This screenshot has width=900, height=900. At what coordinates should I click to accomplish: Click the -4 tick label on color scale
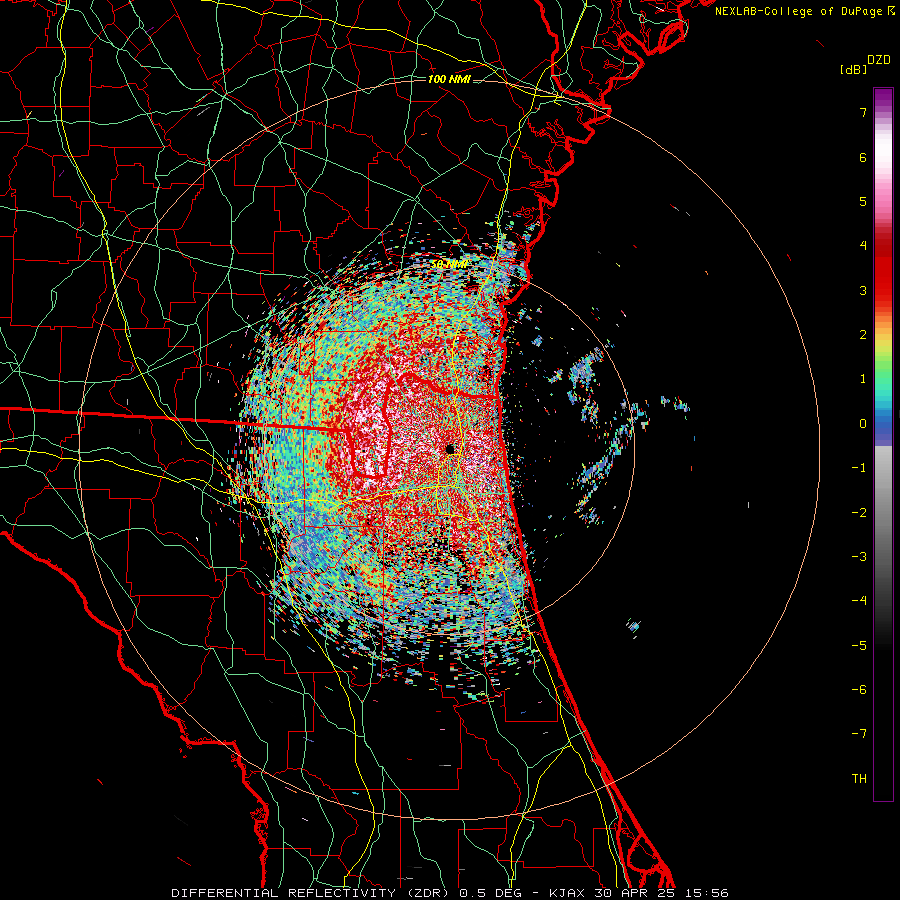[859, 601]
